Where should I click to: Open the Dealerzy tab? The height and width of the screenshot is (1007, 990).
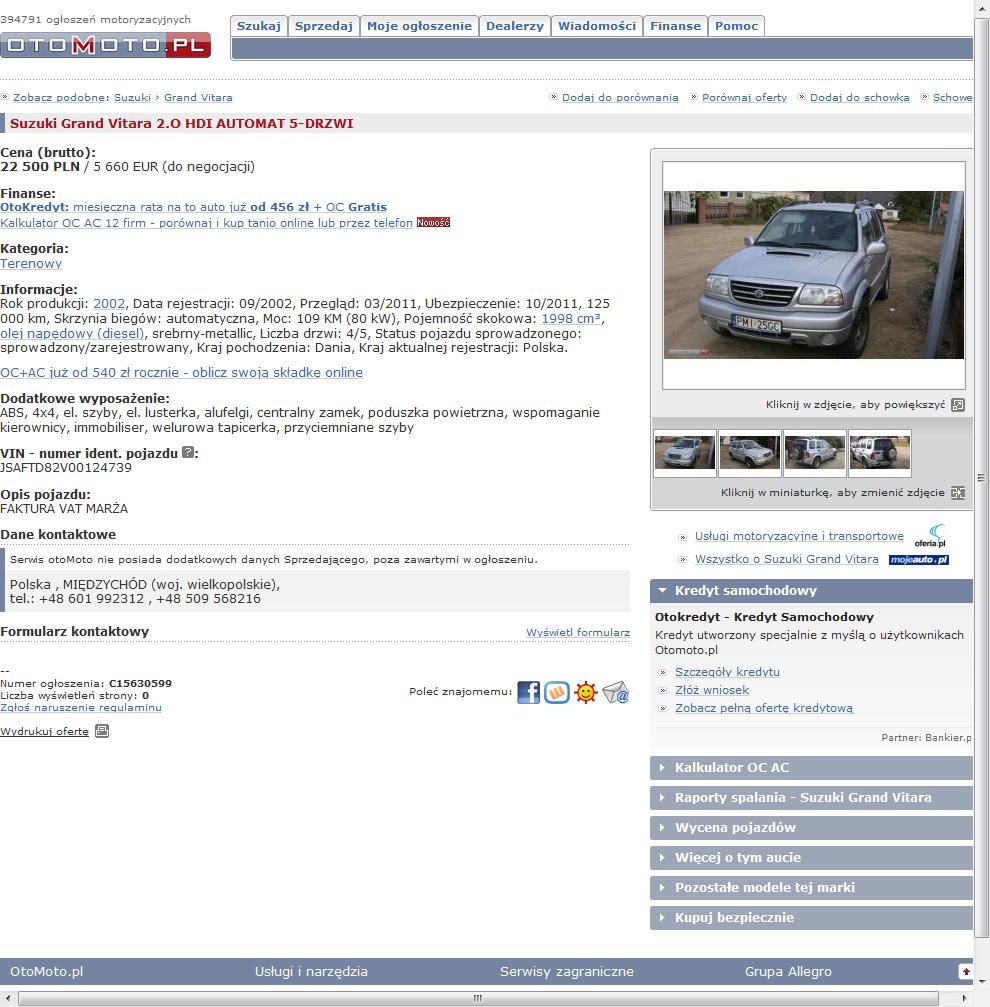pyautogui.click(x=515, y=26)
